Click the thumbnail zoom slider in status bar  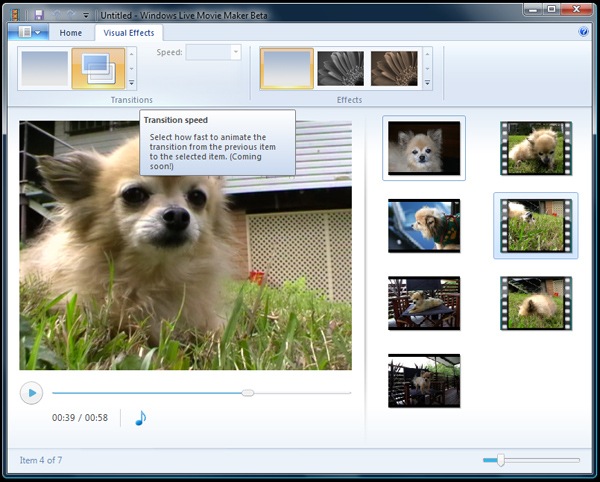pyautogui.click(x=501, y=460)
